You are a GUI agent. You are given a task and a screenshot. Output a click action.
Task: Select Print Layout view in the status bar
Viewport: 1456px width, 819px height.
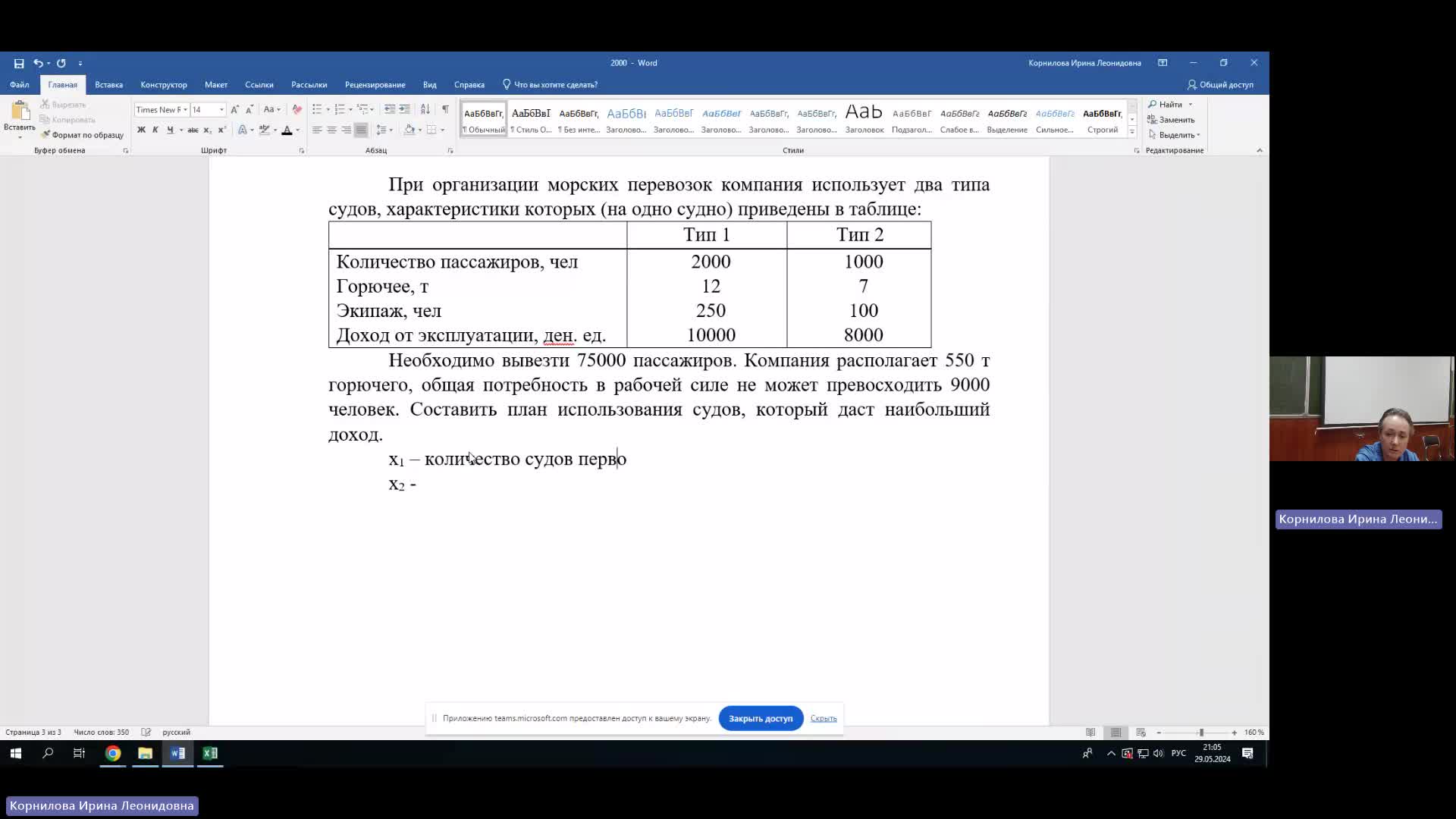1116,733
